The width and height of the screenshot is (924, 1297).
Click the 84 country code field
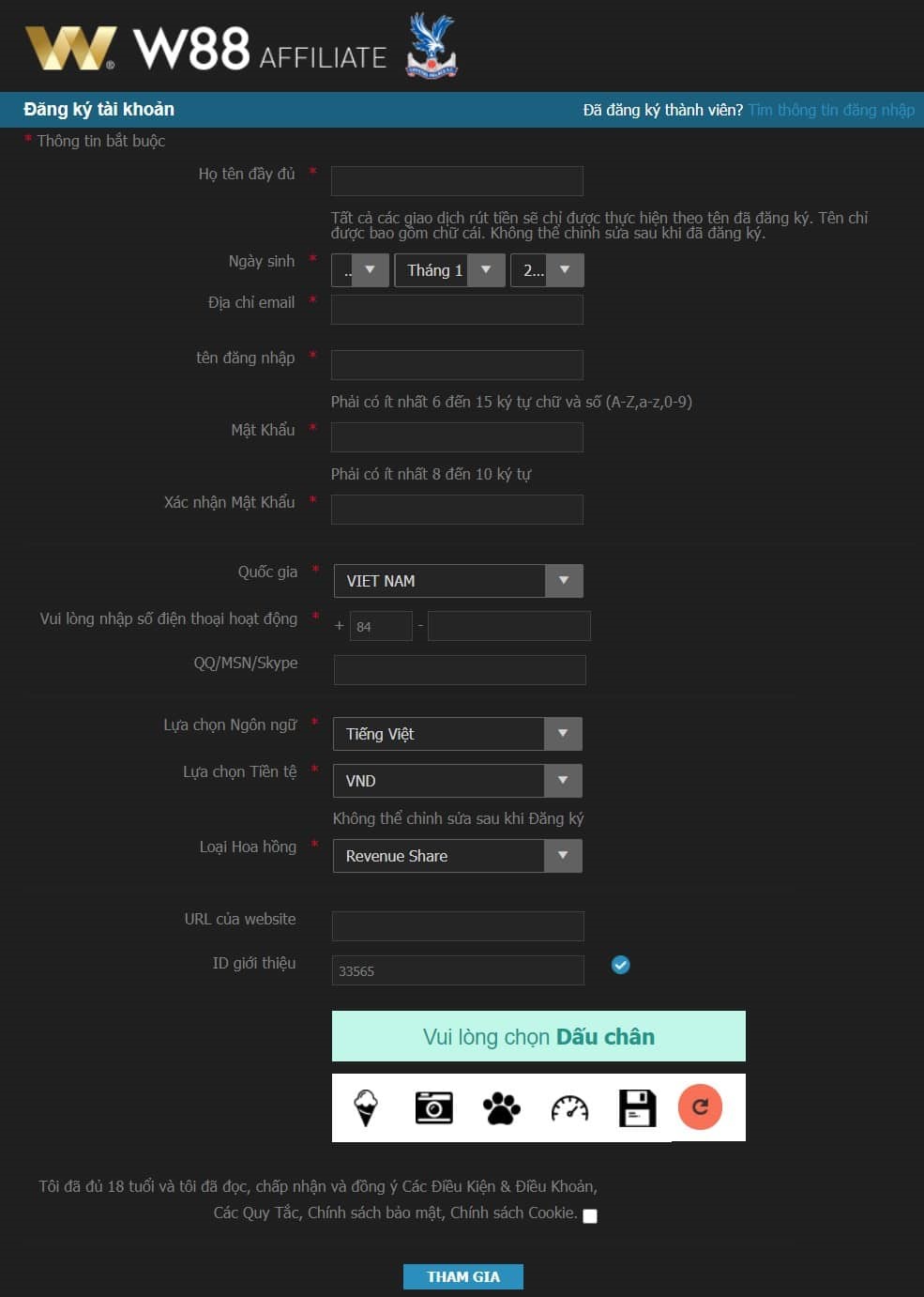(x=381, y=626)
